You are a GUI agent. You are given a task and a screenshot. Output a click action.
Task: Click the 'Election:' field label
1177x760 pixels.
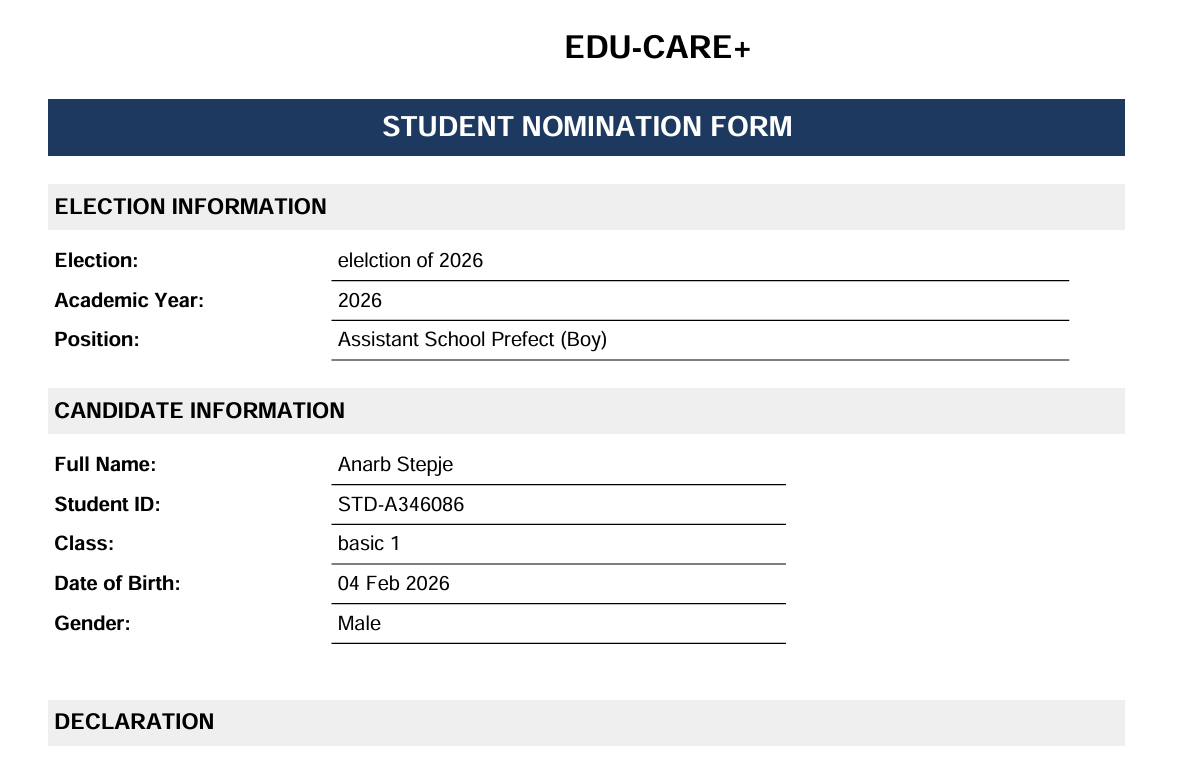[96, 261]
